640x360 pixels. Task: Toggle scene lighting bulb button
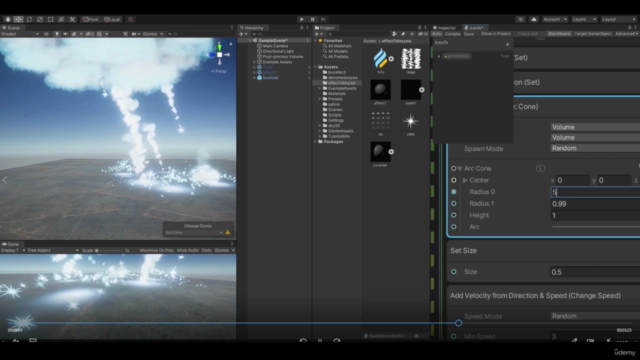(x=57, y=34)
